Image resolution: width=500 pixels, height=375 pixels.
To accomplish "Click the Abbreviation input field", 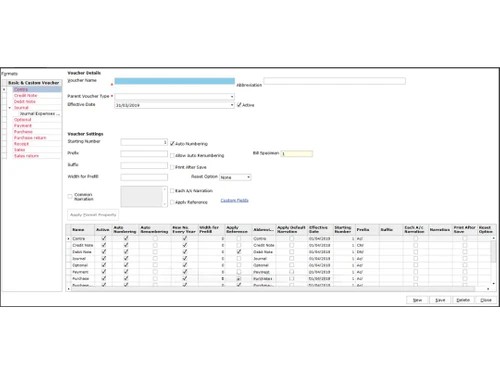I will [335, 81].
